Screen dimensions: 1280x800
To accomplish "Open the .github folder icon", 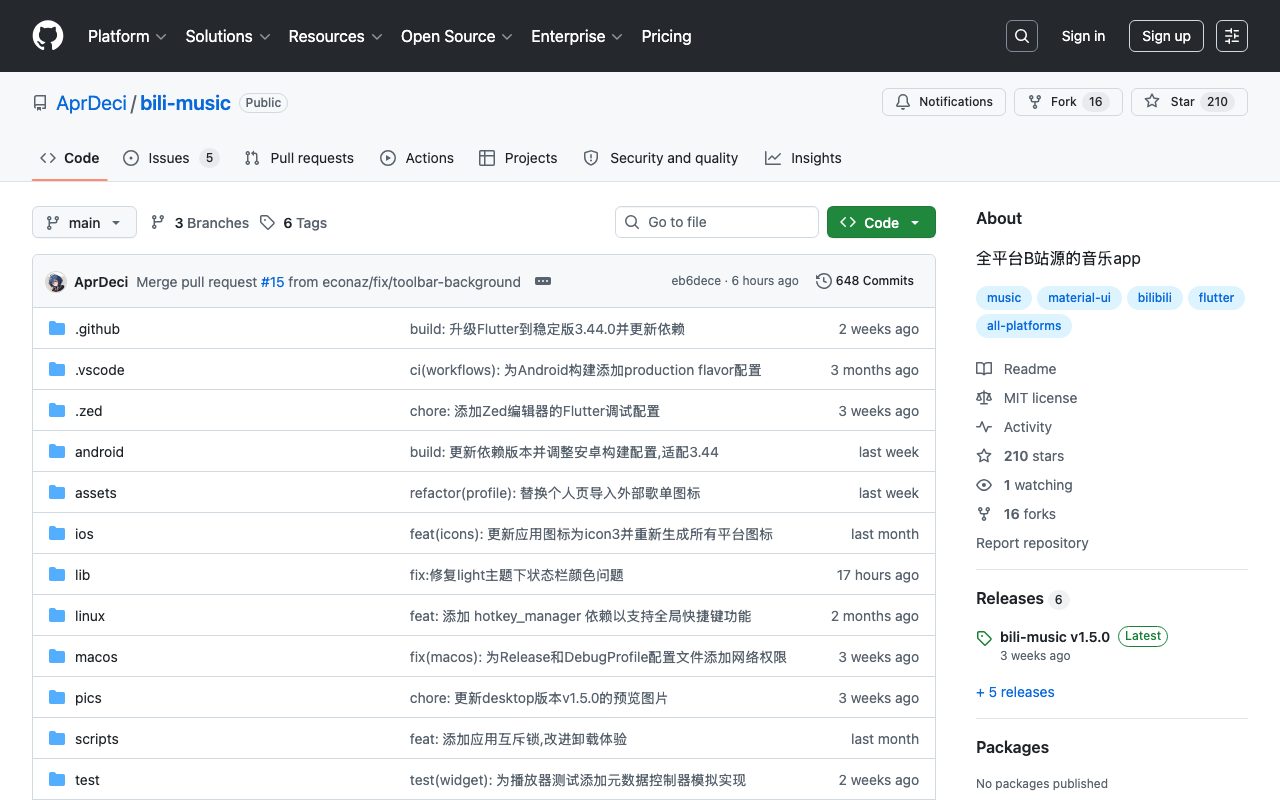I will click(x=57, y=329).
